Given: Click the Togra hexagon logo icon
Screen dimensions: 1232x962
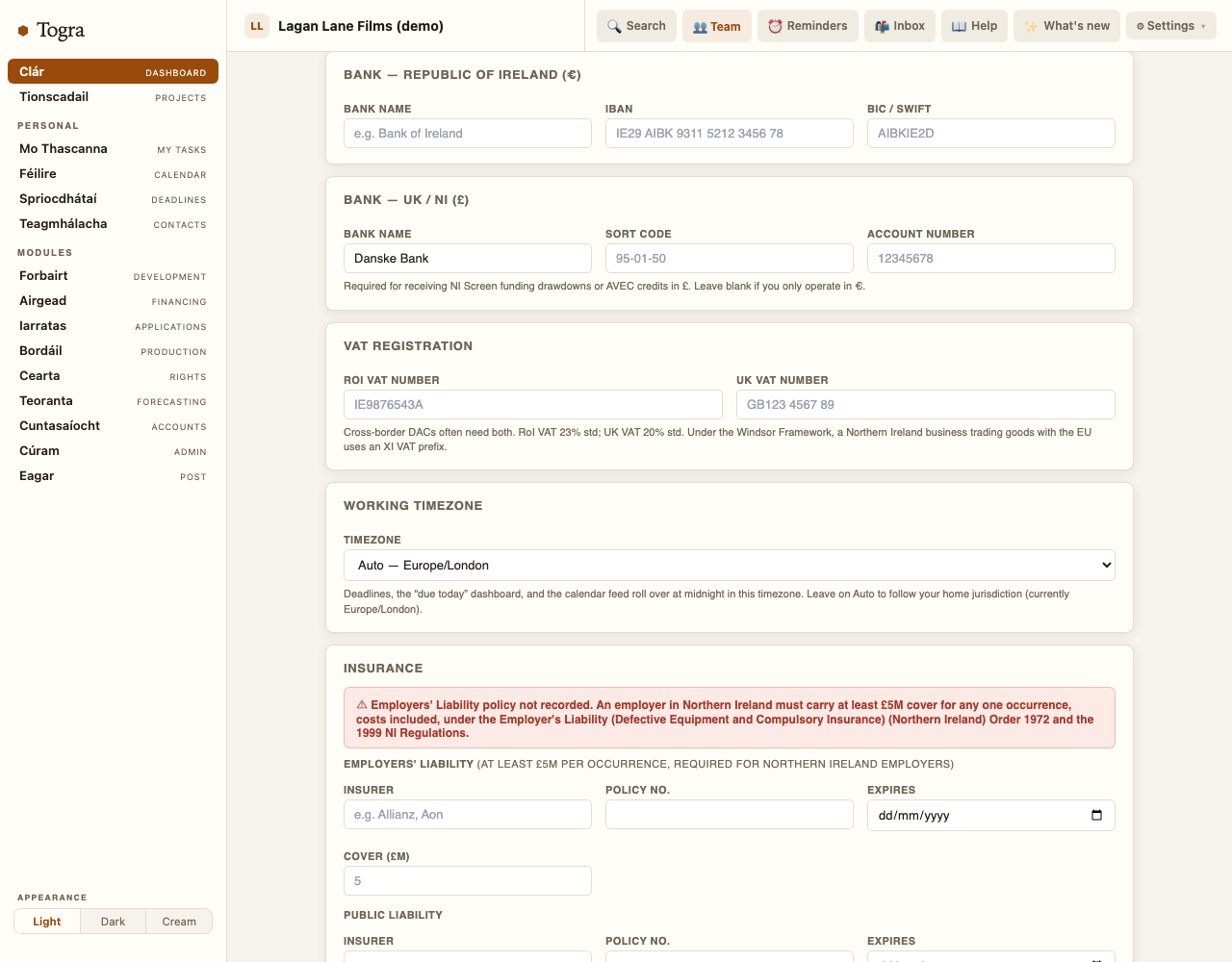Looking at the screenshot, I should [x=23, y=31].
